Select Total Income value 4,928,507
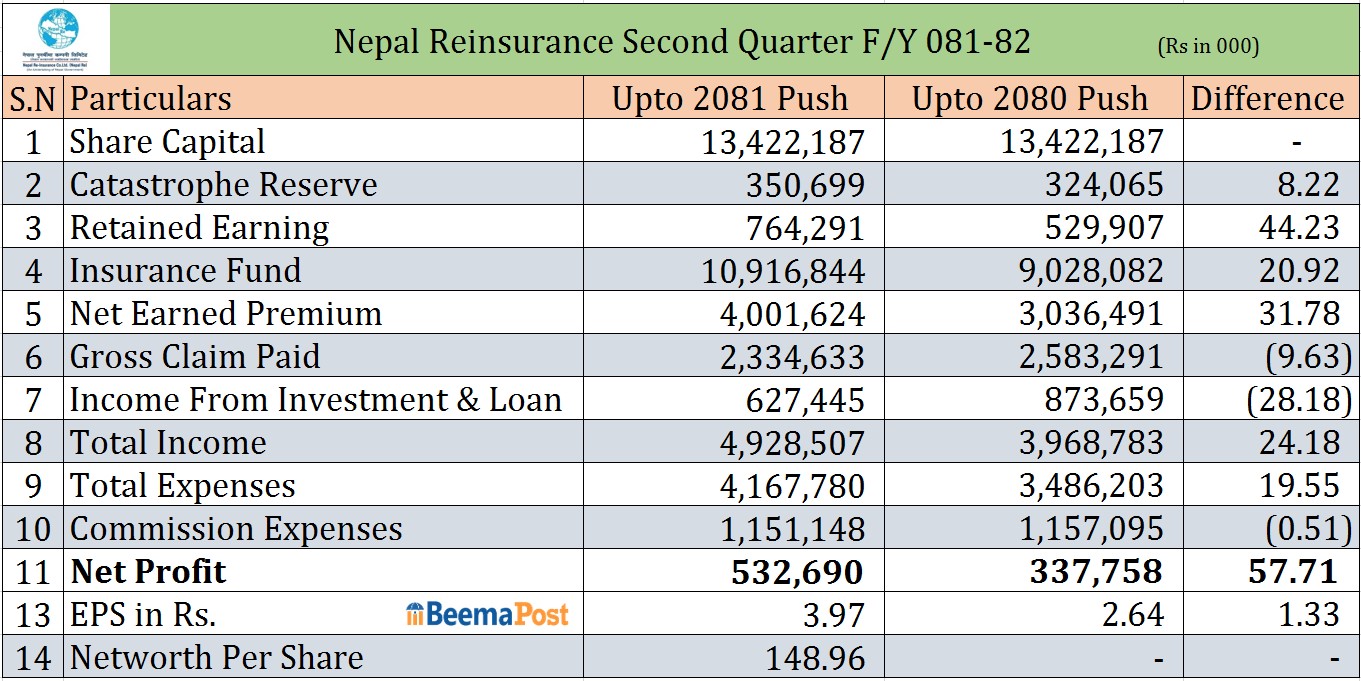 [x=792, y=443]
